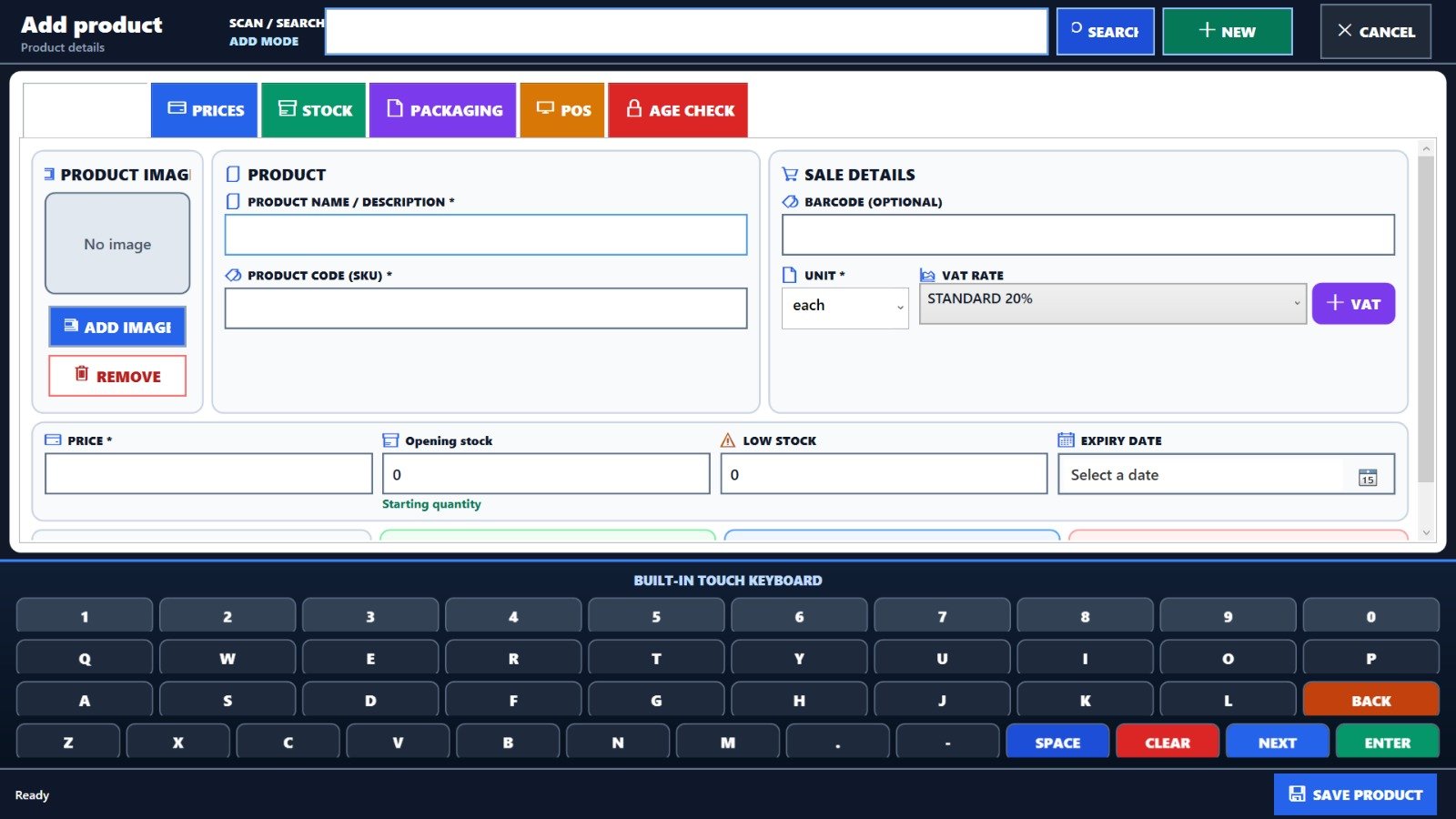Click the Unit document icon
This screenshot has width=1456, height=819.
coord(790,276)
